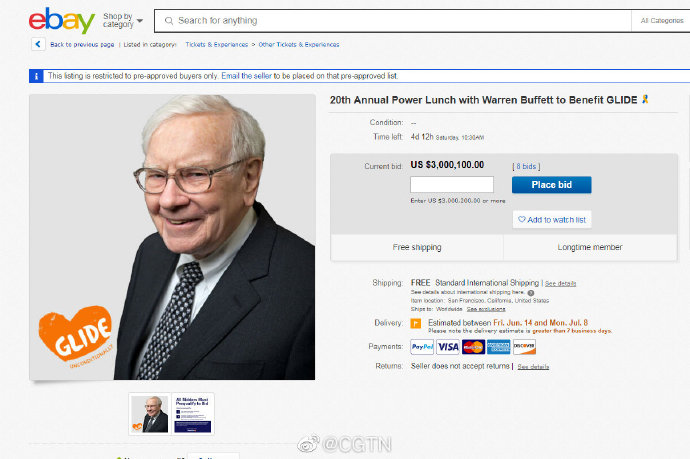Click the bid amount input field
690x459 pixels.
(452, 184)
